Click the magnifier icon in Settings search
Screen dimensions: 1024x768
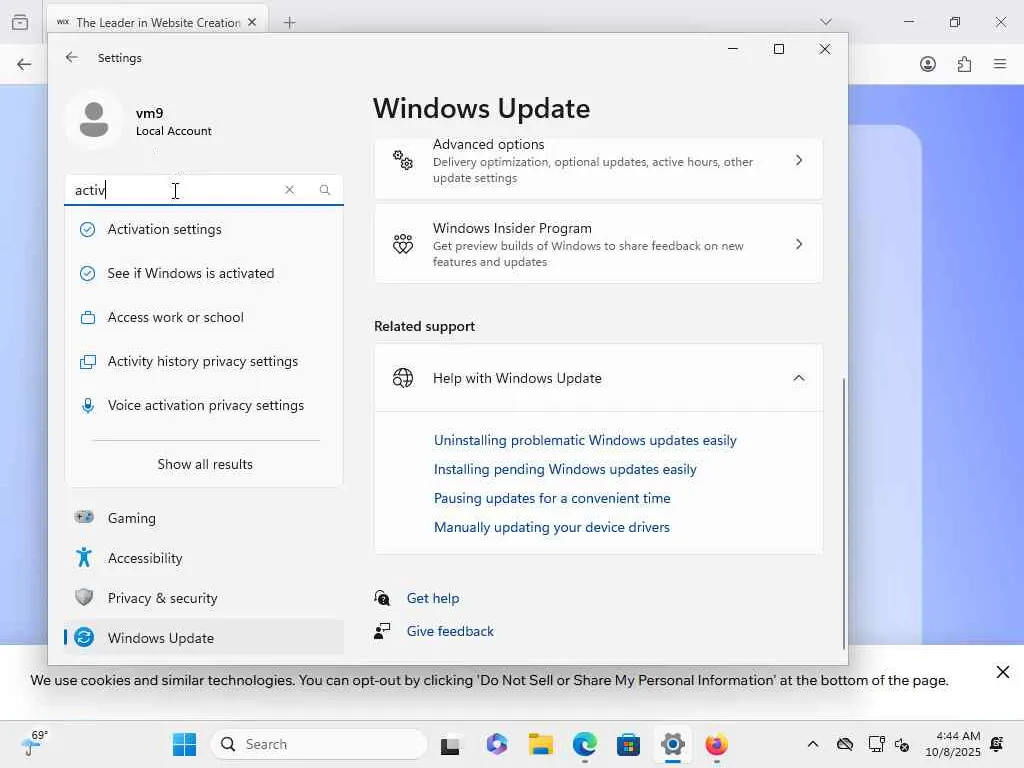(x=325, y=189)
